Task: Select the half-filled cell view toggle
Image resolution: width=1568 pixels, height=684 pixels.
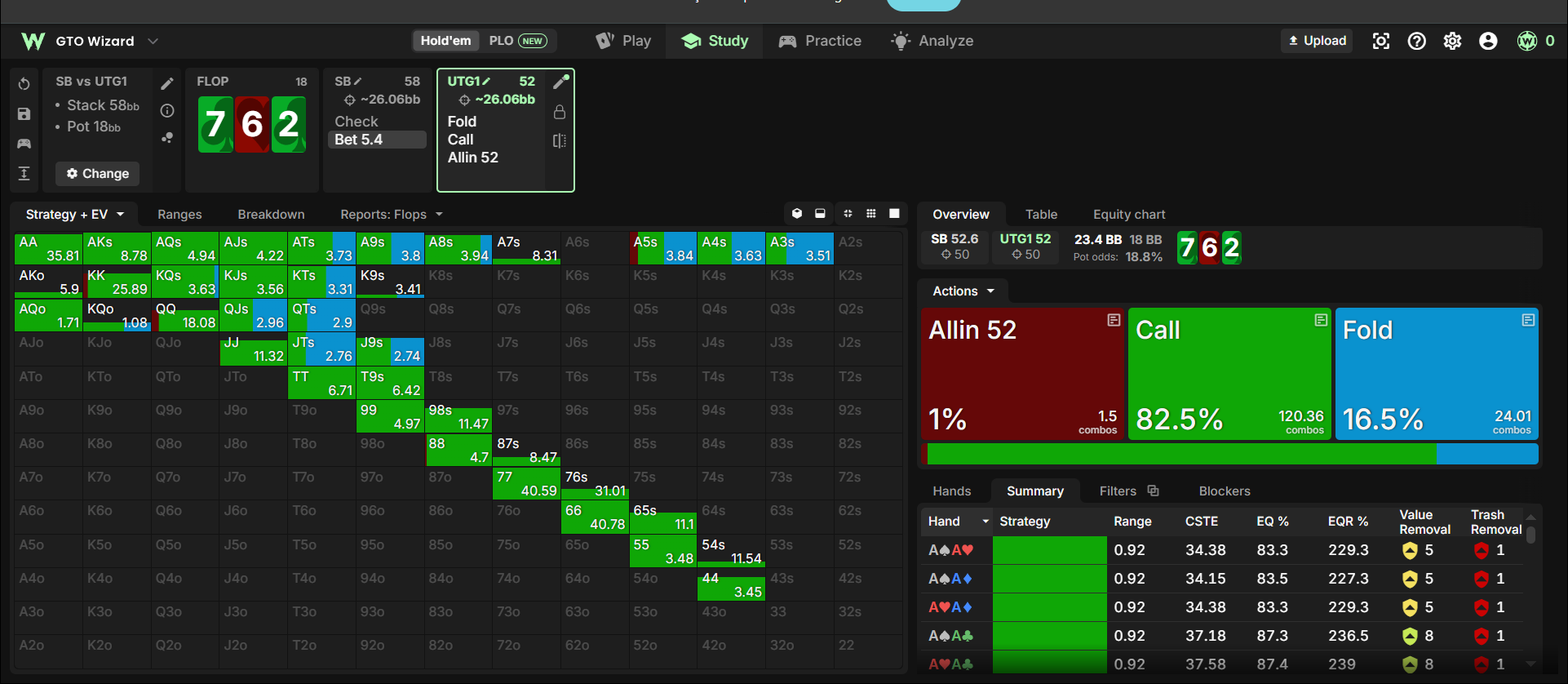Action: [820, 214]
